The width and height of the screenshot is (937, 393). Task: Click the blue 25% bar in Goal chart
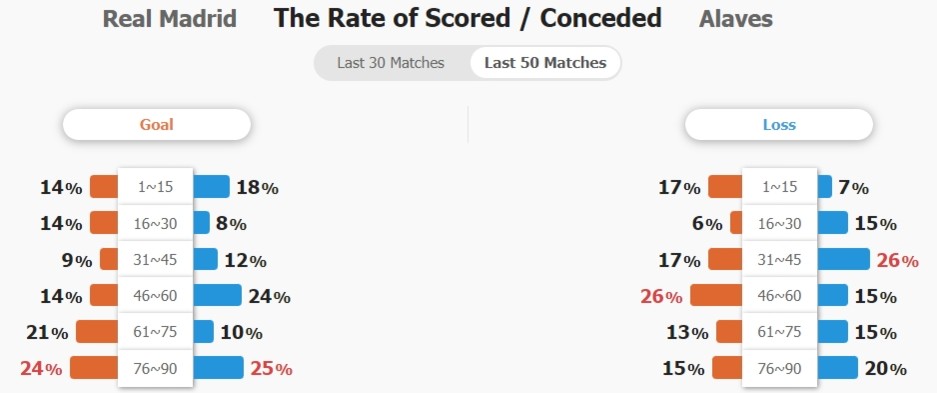click(x=218, y=367)
